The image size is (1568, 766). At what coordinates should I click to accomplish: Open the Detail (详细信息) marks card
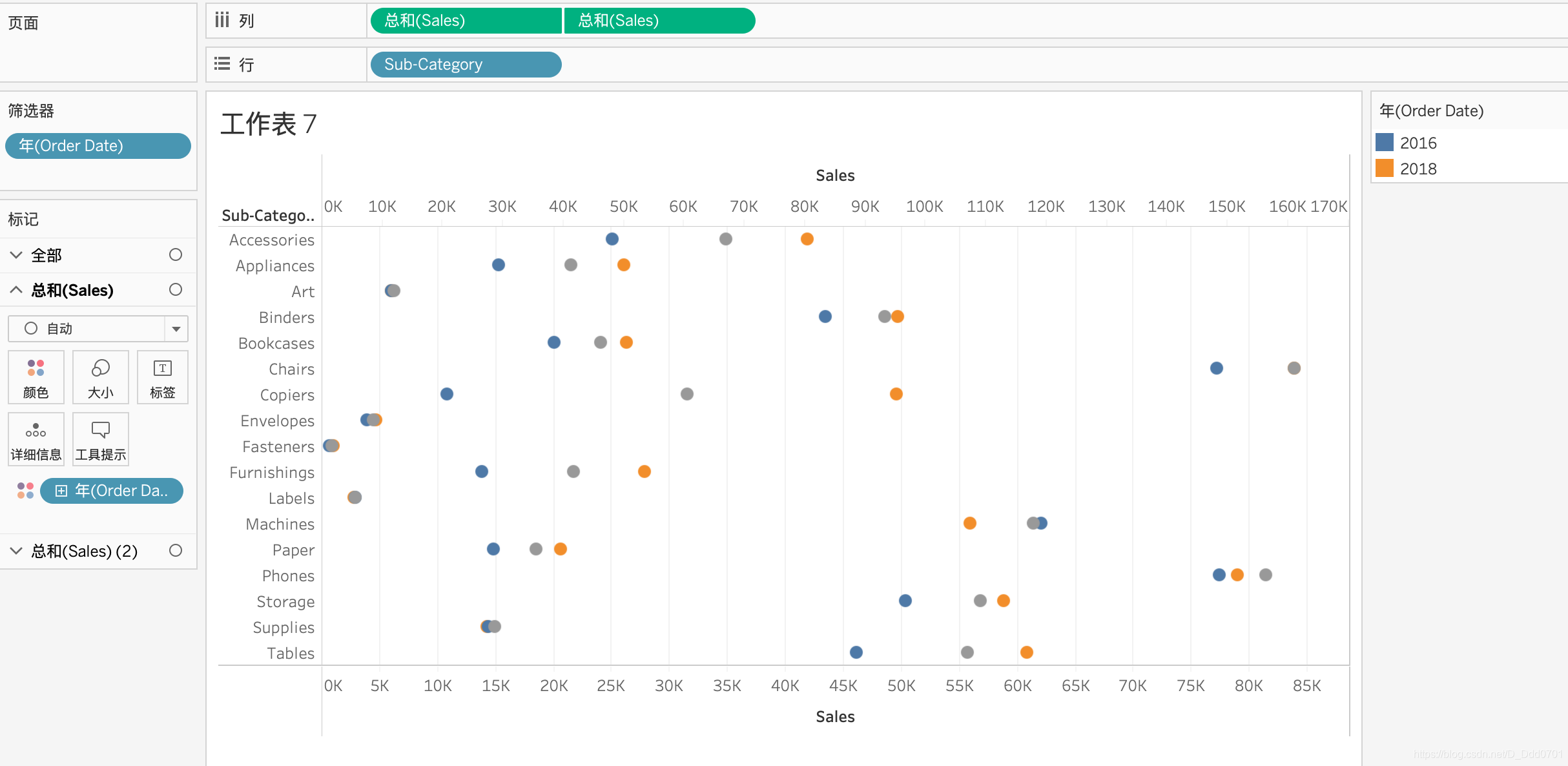pos(36,439)
